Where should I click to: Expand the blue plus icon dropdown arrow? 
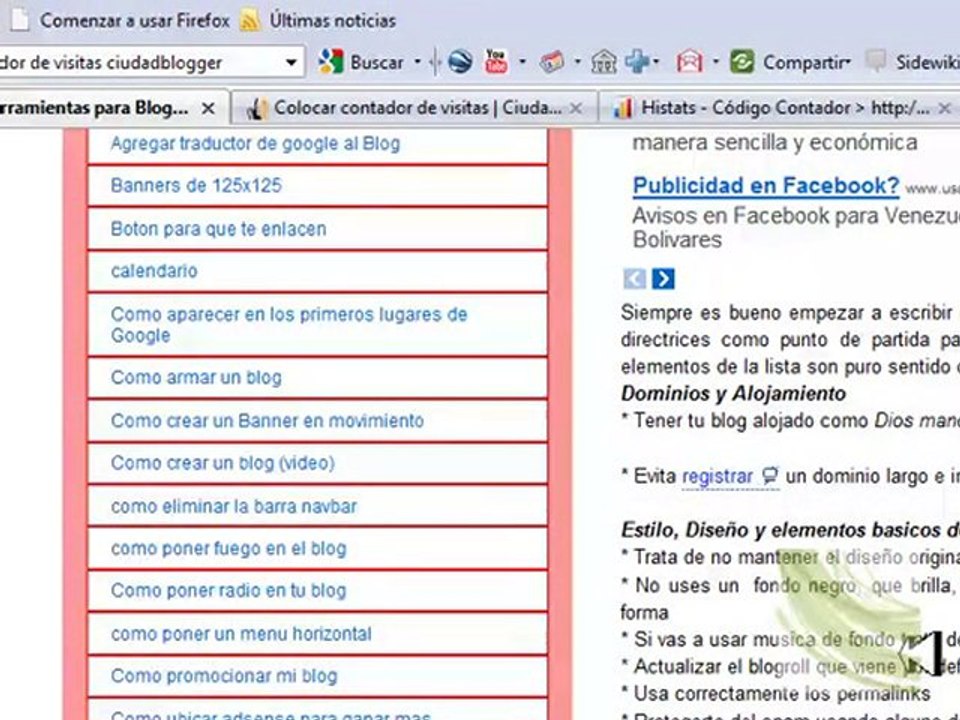point(656,62)
